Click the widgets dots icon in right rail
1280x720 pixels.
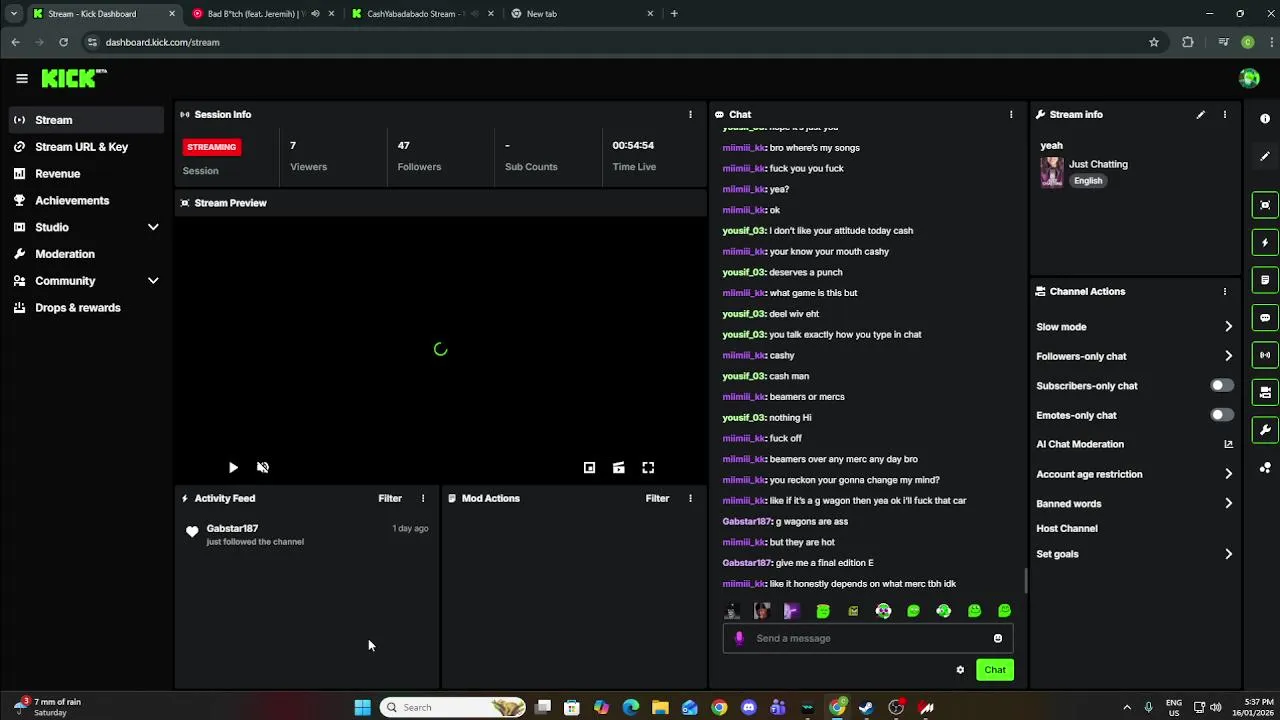click(1265, 467)
